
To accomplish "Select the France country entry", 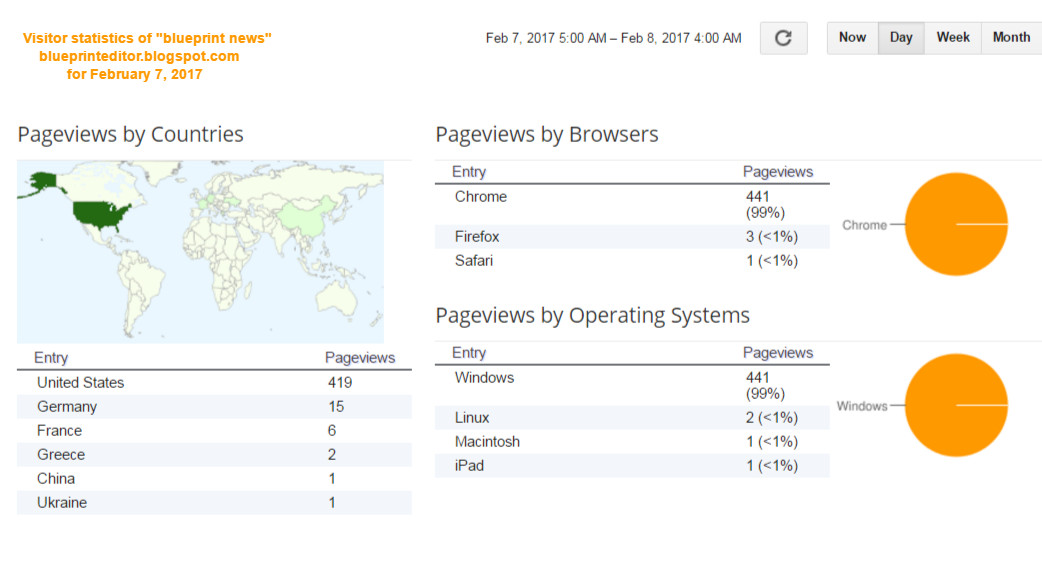I will point(214,430).
